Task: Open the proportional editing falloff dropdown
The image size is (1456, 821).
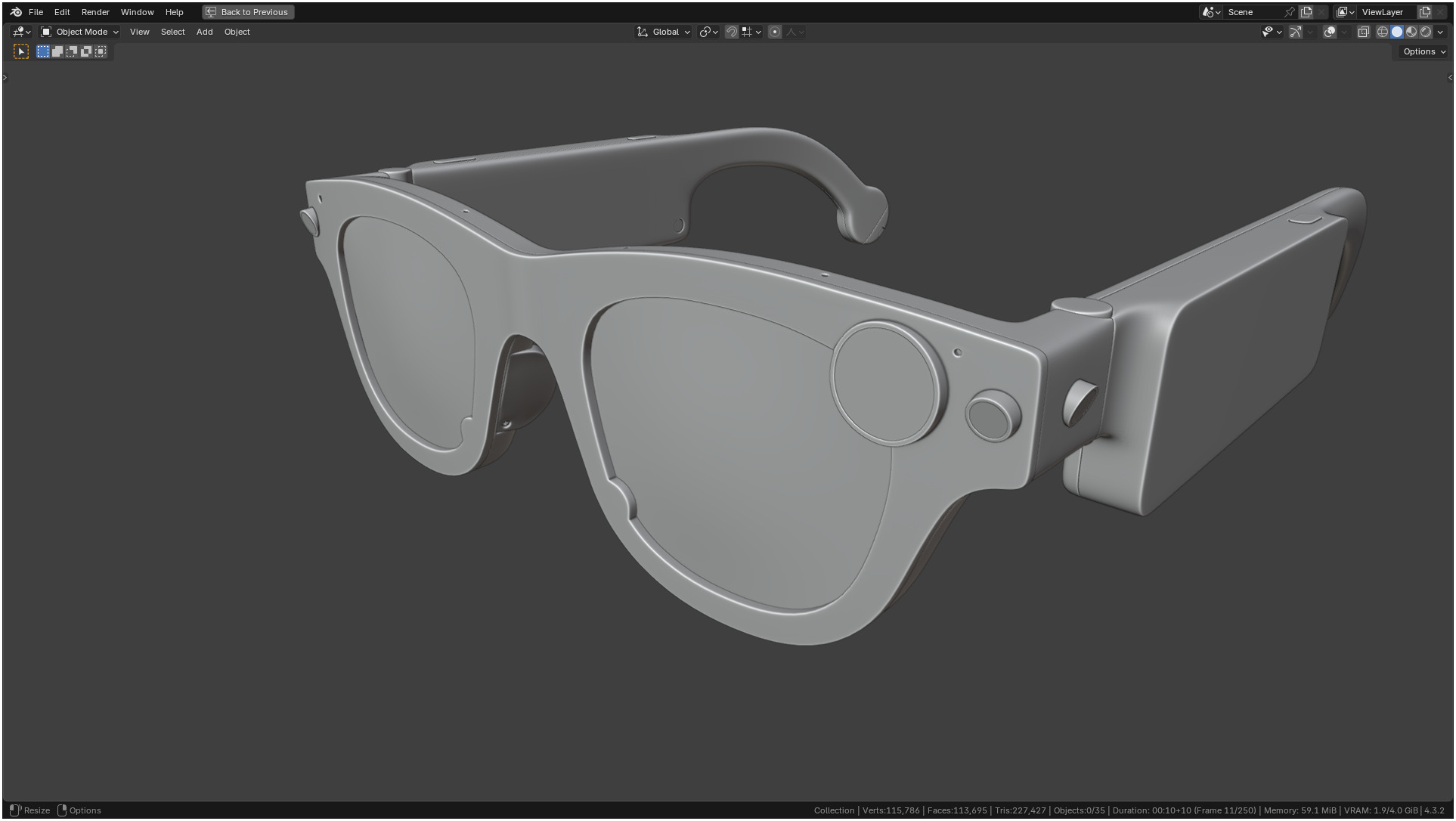Action: (x=795, y=32)
